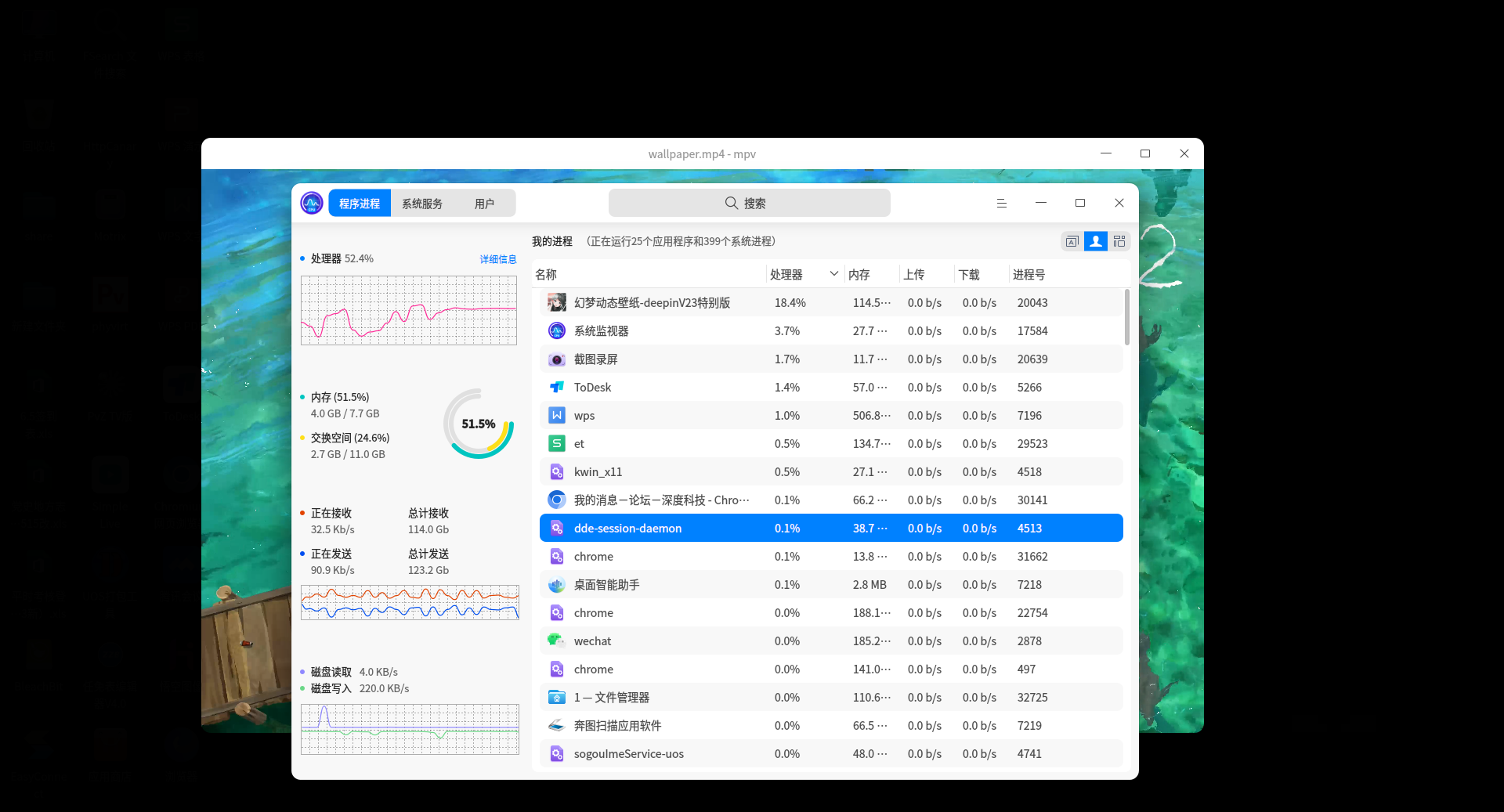The image size is (1504, 812).
Task: Click the 处理器 52.4% label
Action: coord(342,258)
